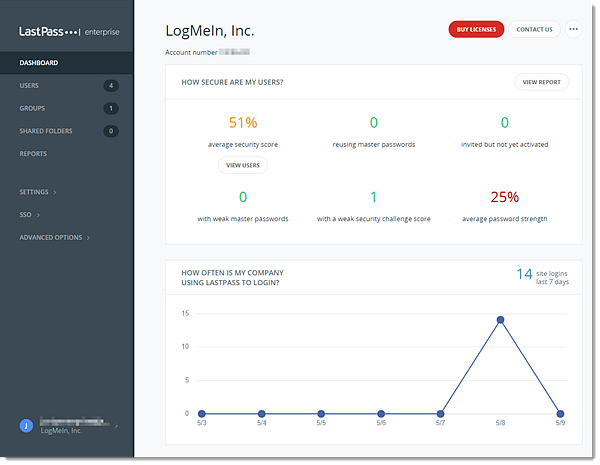Select the 5/8 data point on chart

pos(500,320)
